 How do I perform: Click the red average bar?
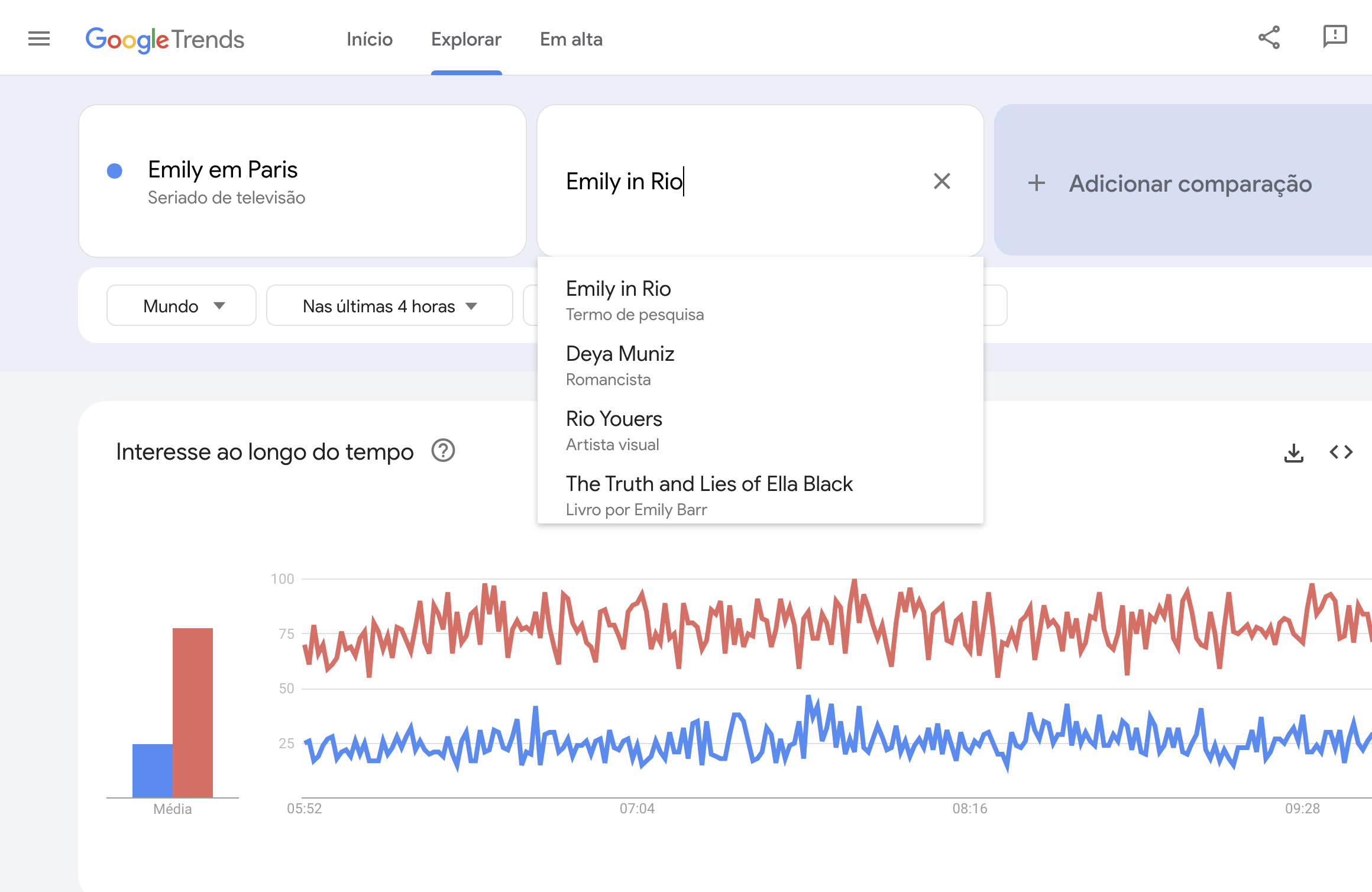pos(193,713)
